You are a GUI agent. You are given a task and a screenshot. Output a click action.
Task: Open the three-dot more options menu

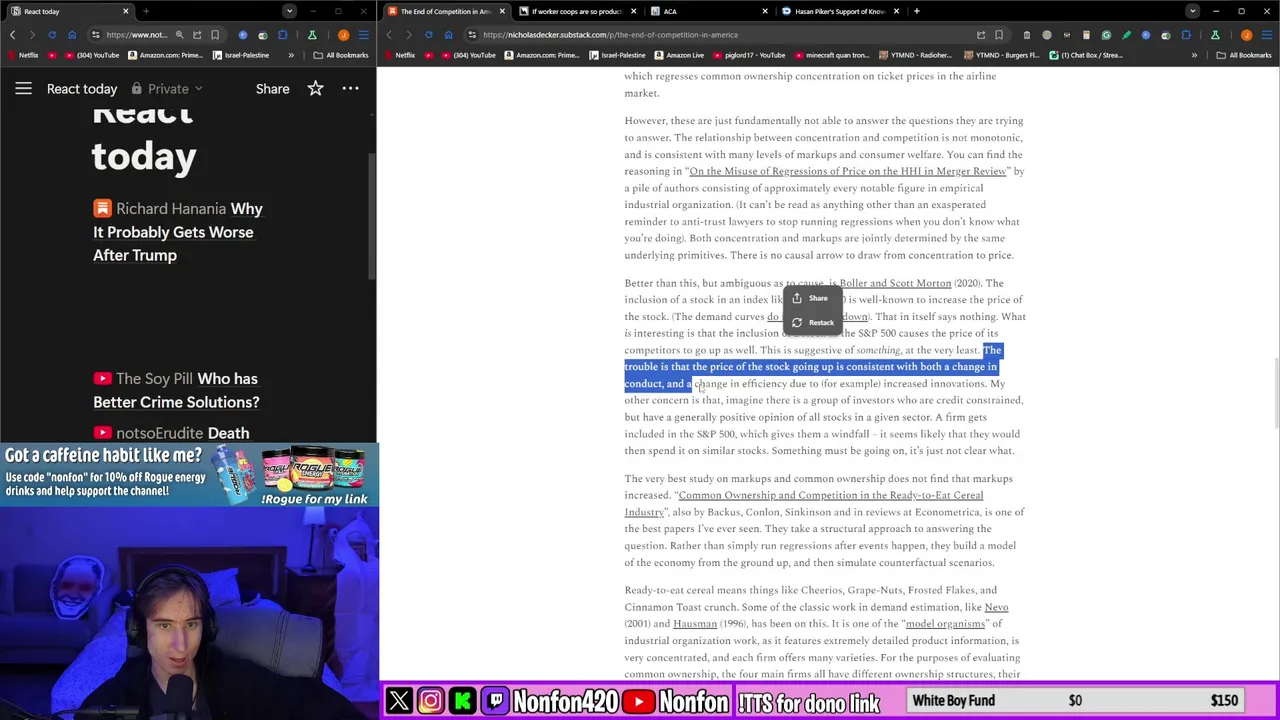point(350,89)
